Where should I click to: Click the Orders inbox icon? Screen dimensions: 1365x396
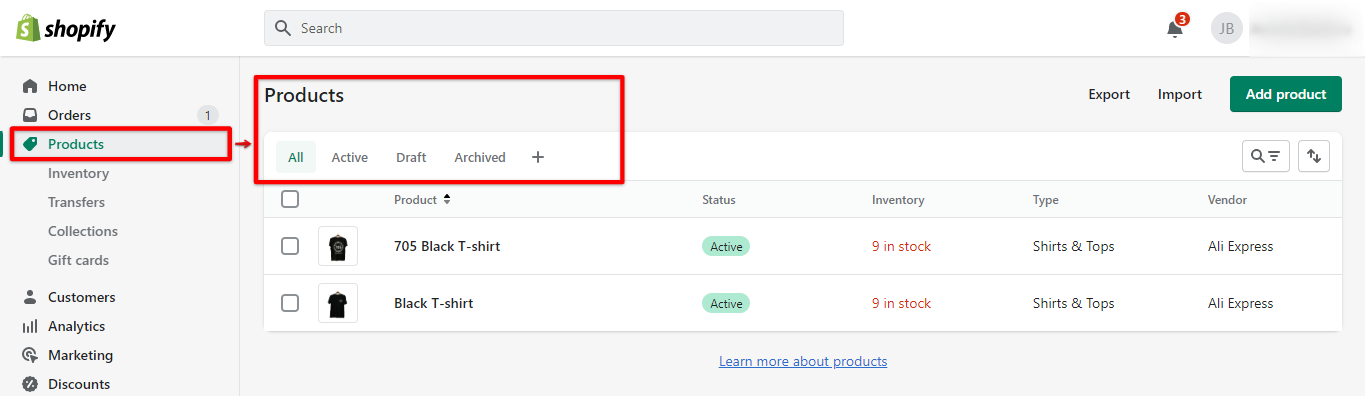pyautogui.click(x=30, y=115)
